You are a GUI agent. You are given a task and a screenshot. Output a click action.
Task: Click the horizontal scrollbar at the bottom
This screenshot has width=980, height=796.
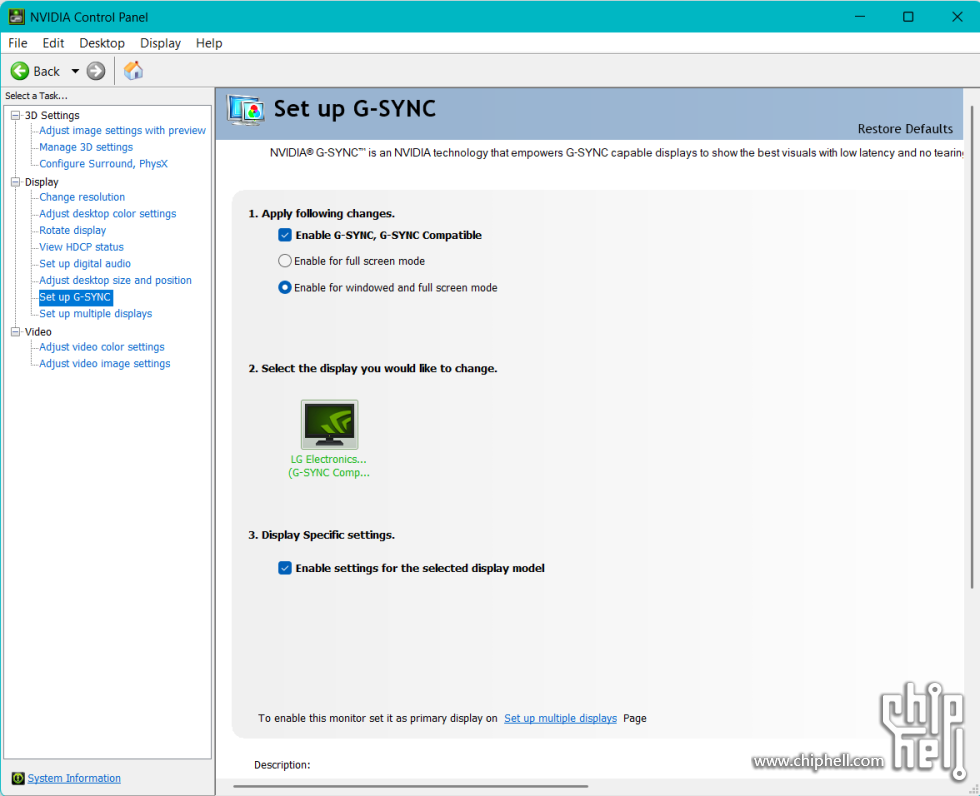411,786
